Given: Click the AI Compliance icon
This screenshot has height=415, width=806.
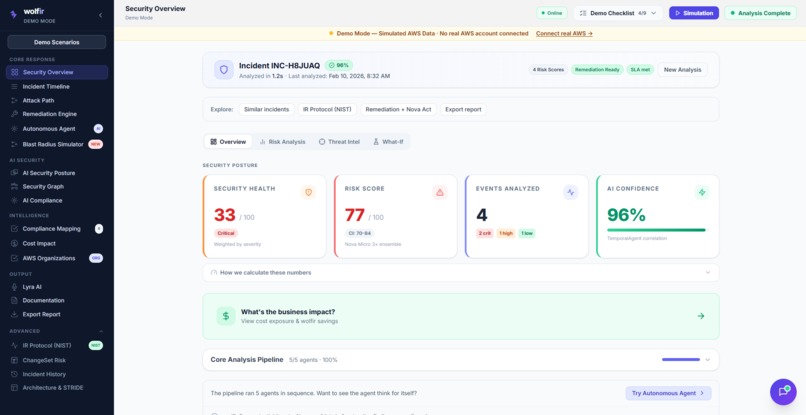Looking at the screenshot, I should (x=14, y=201).
